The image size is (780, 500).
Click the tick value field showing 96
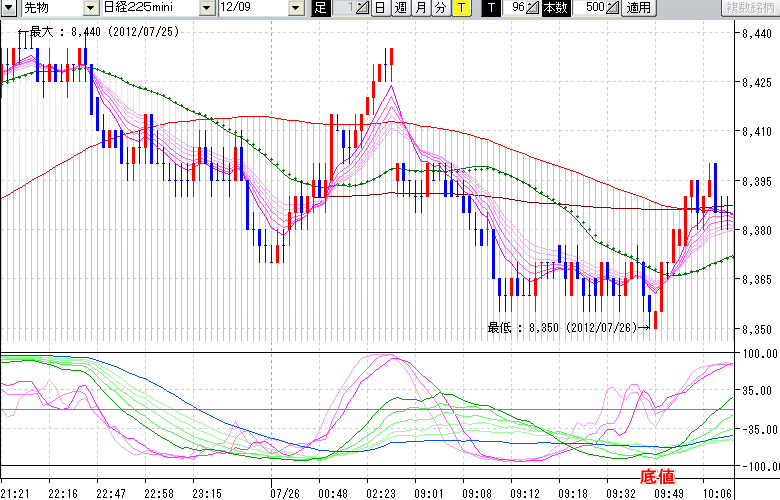tap(514, 7)
